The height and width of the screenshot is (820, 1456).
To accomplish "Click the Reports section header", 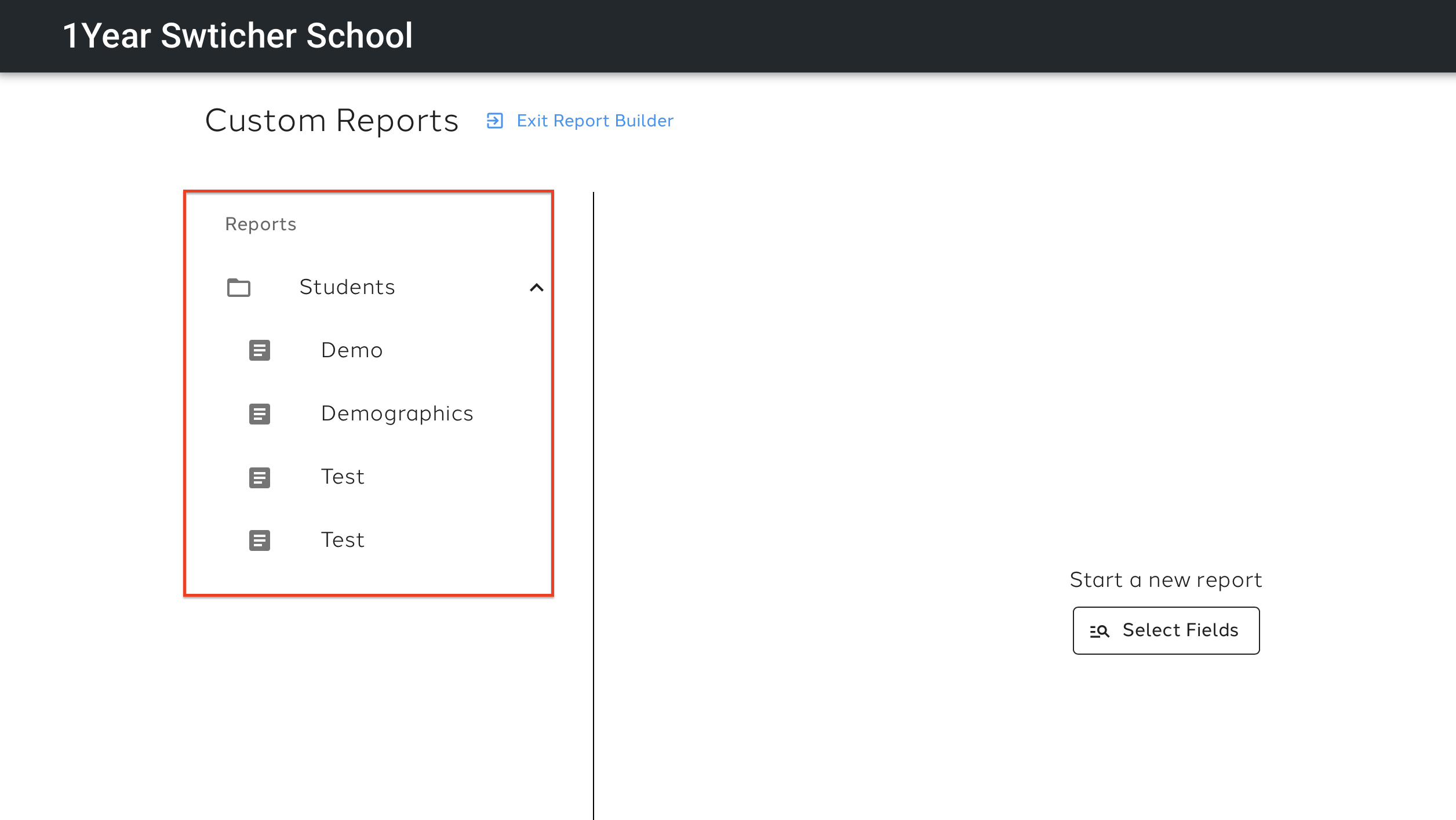I will pos(260,224).
